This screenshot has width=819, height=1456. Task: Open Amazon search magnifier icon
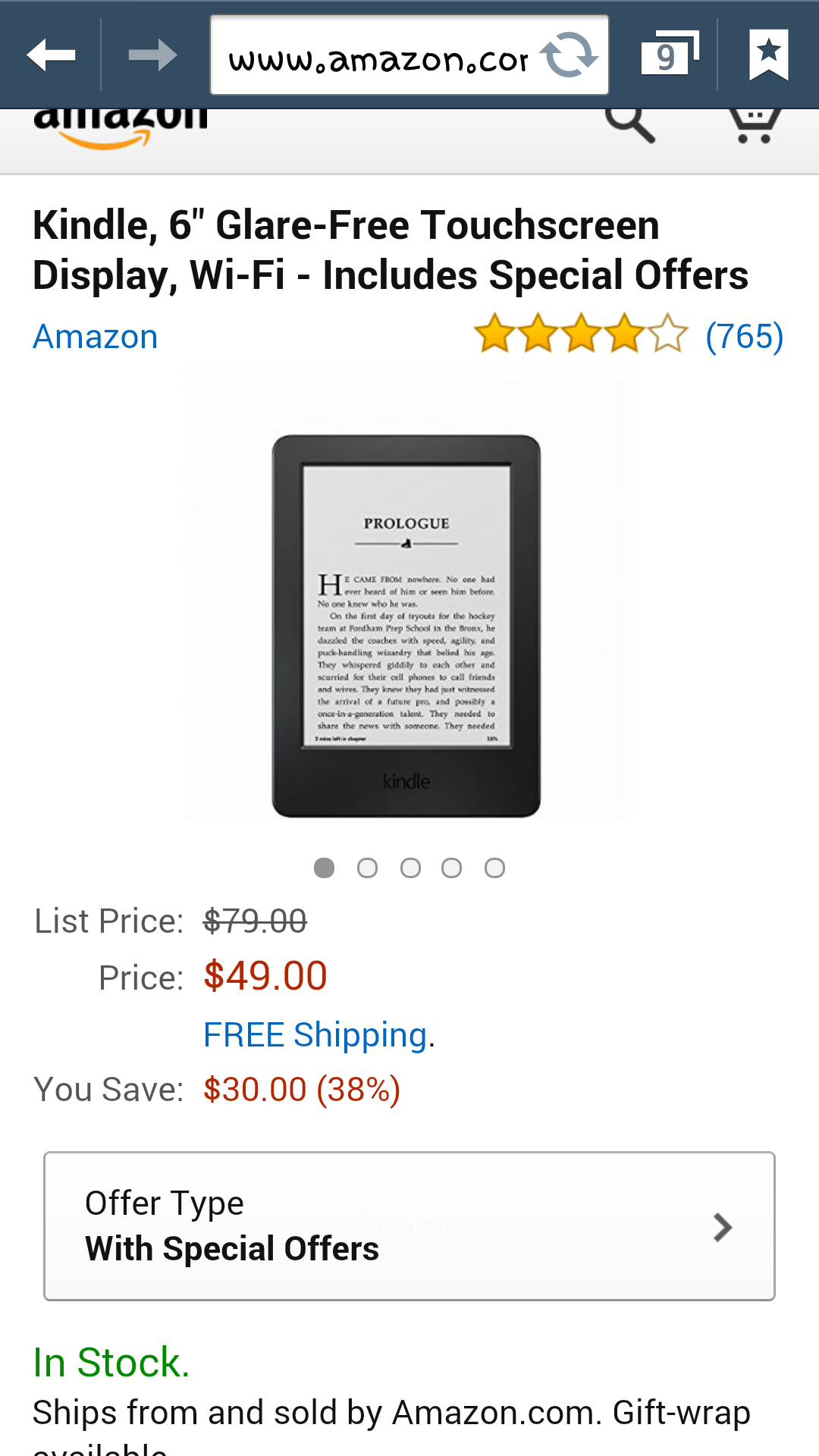(629, 124)
